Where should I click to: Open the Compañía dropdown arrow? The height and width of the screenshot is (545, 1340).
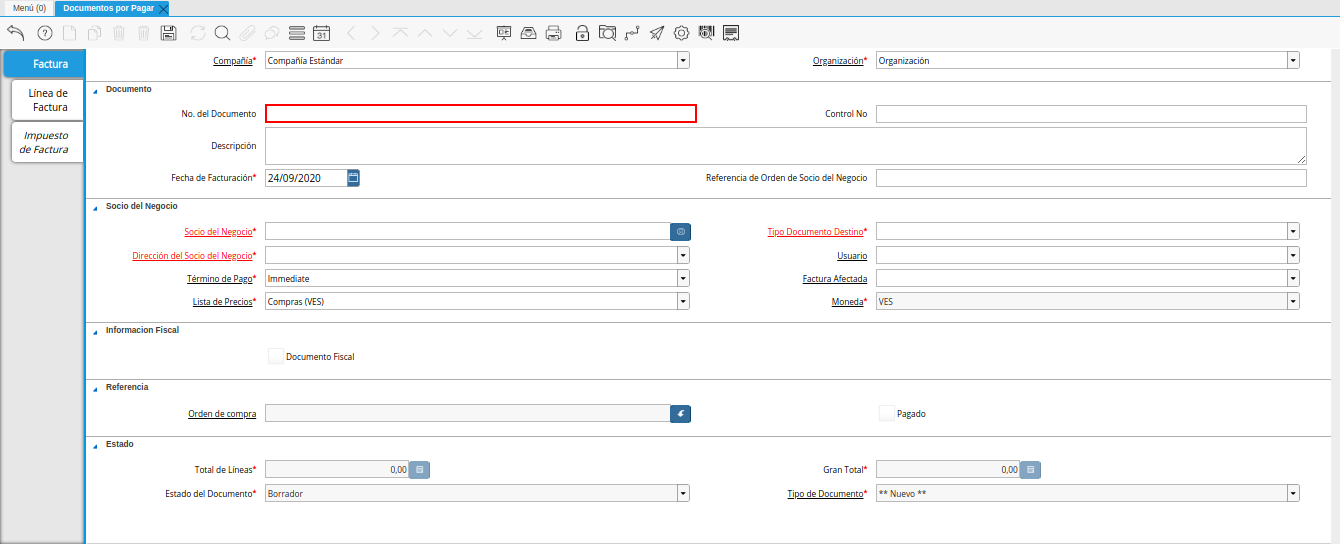click(x=683, y=61)
